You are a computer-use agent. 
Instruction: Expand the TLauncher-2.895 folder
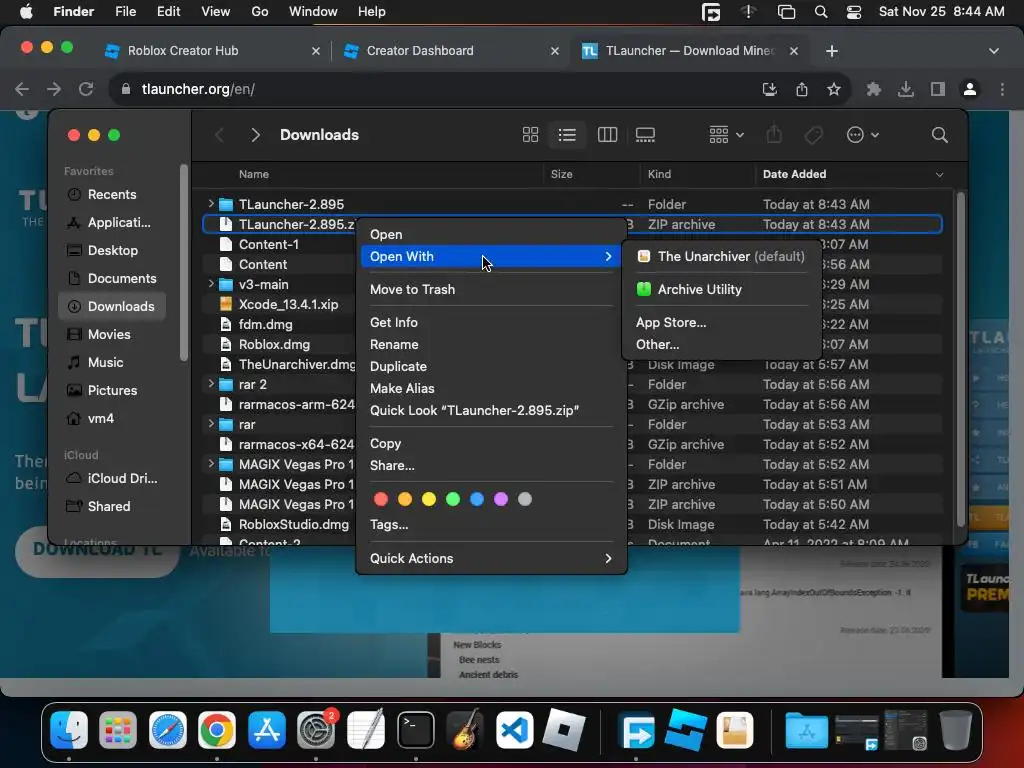coord(211,204)
